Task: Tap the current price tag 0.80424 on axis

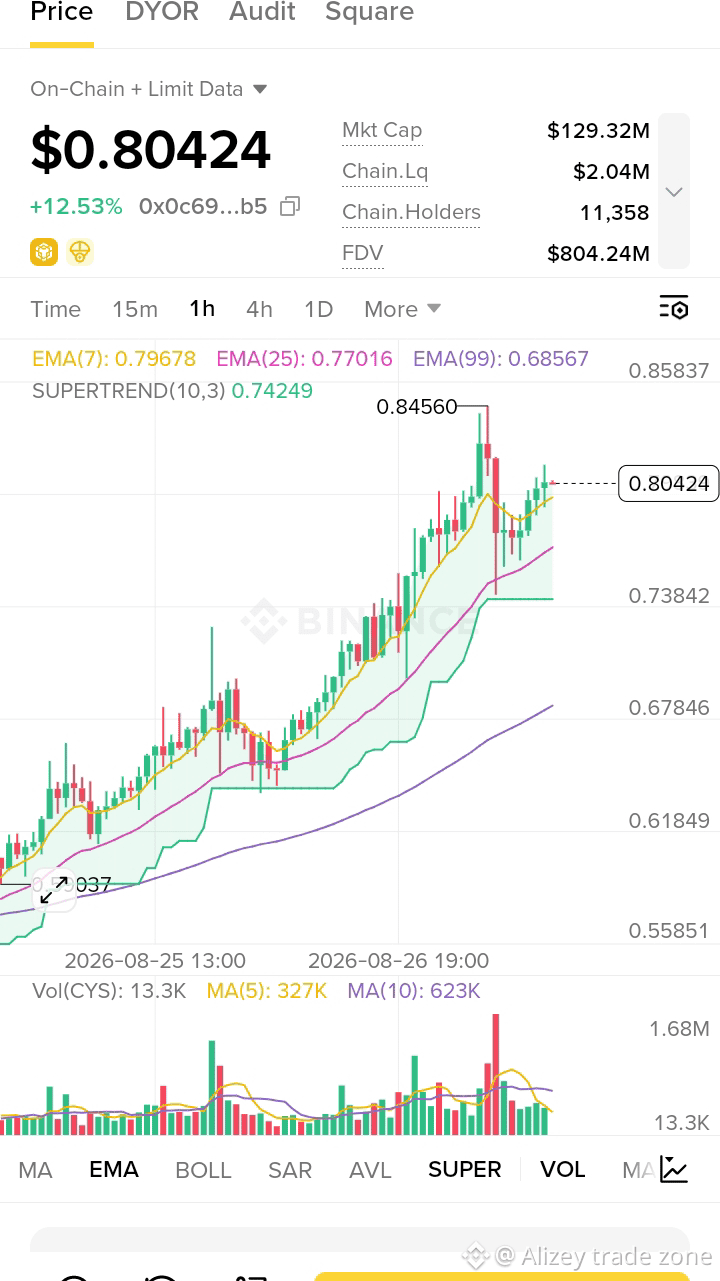Action: [669, 484]
